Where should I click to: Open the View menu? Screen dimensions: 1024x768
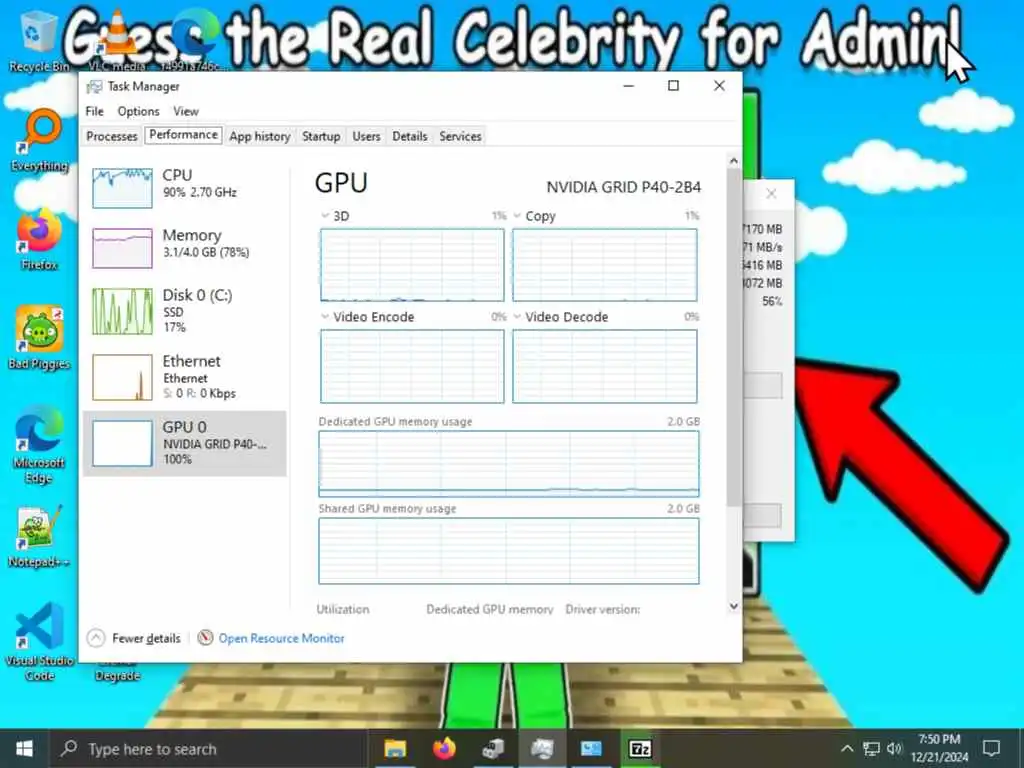coord(185,111)
